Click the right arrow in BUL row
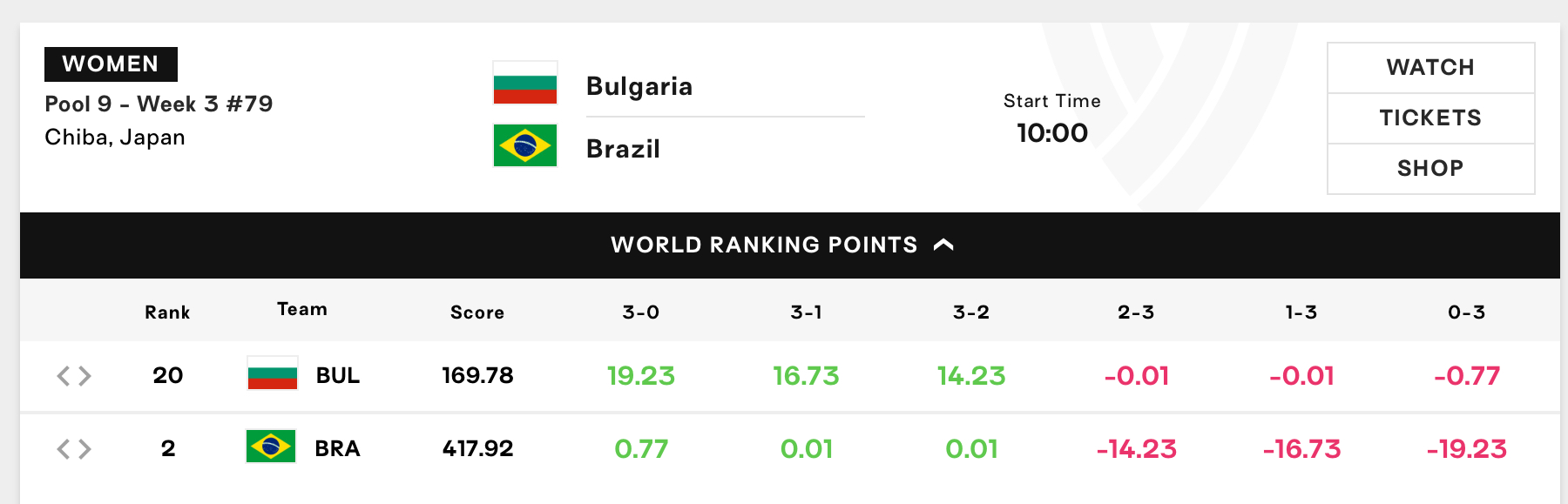This screenshot has width=1568, height=504. pyautogui.click(x=84, y=376)
